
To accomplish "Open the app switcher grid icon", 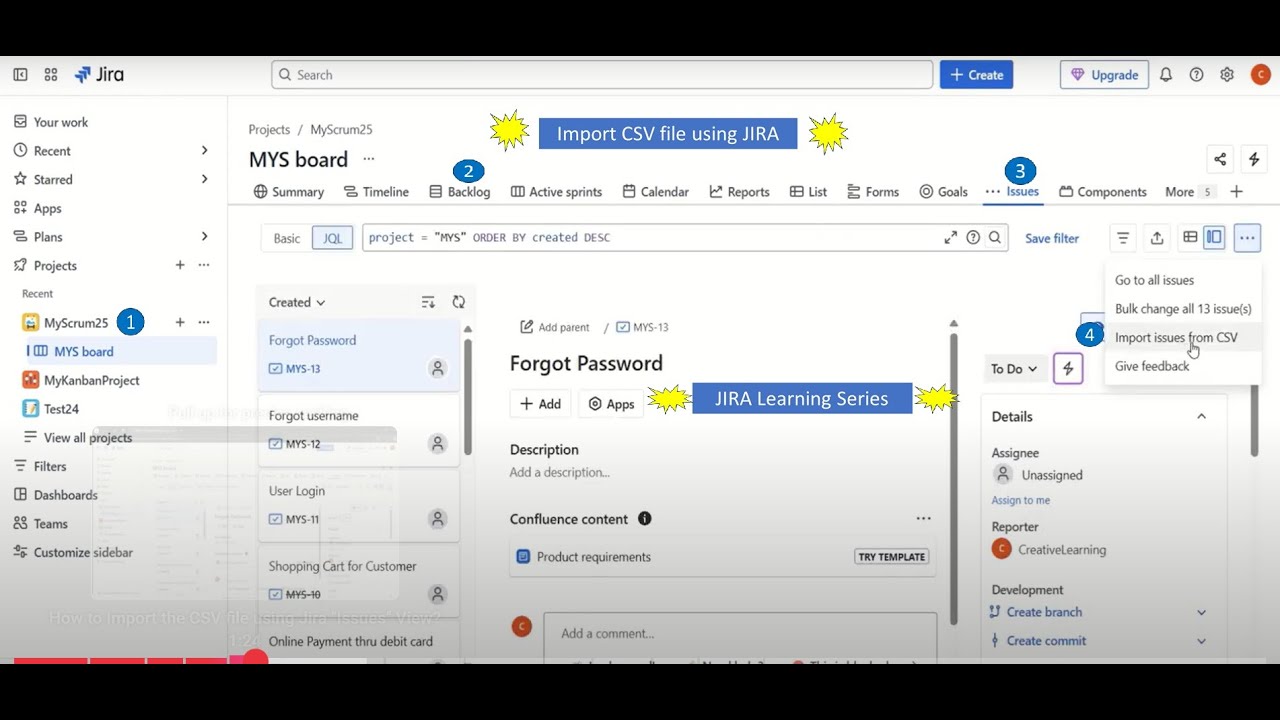I will (51, 75).
